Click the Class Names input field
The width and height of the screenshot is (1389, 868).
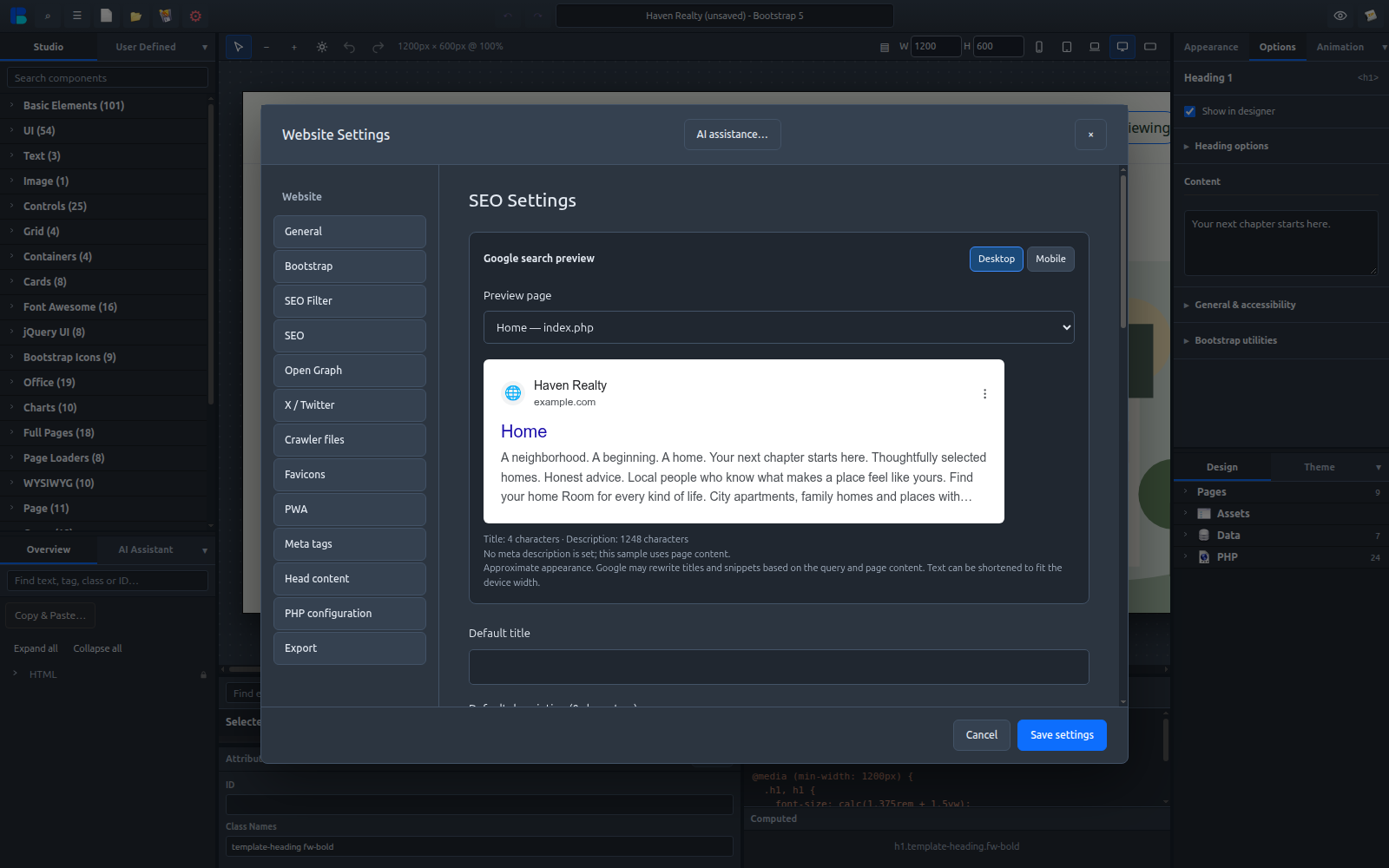tap(479, 847)
